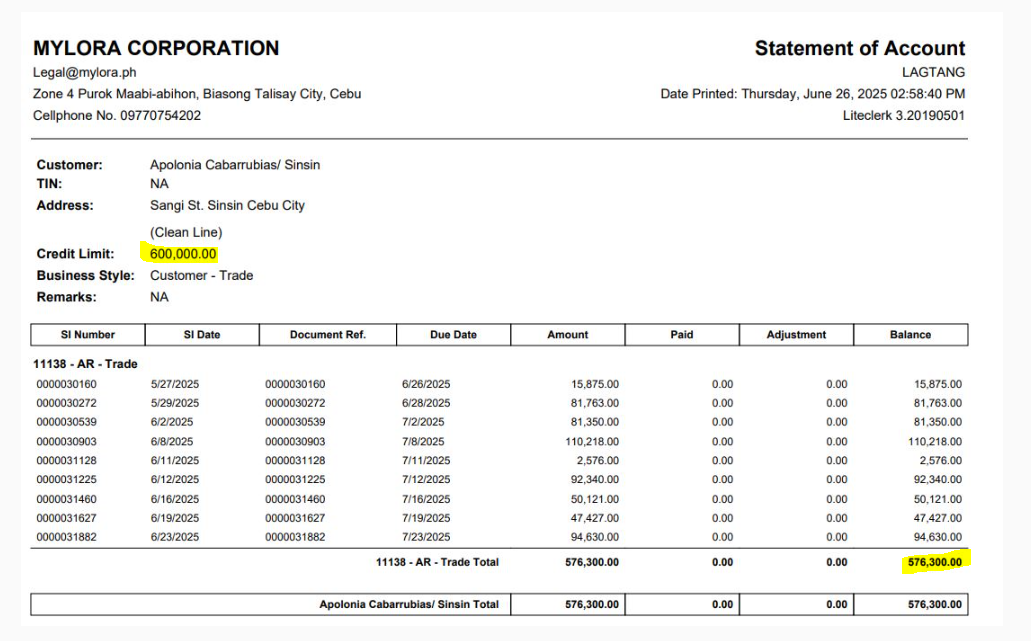Screen dimensions: 1031x641
Task: Click the Due Date column header
Action: point(453,335)
